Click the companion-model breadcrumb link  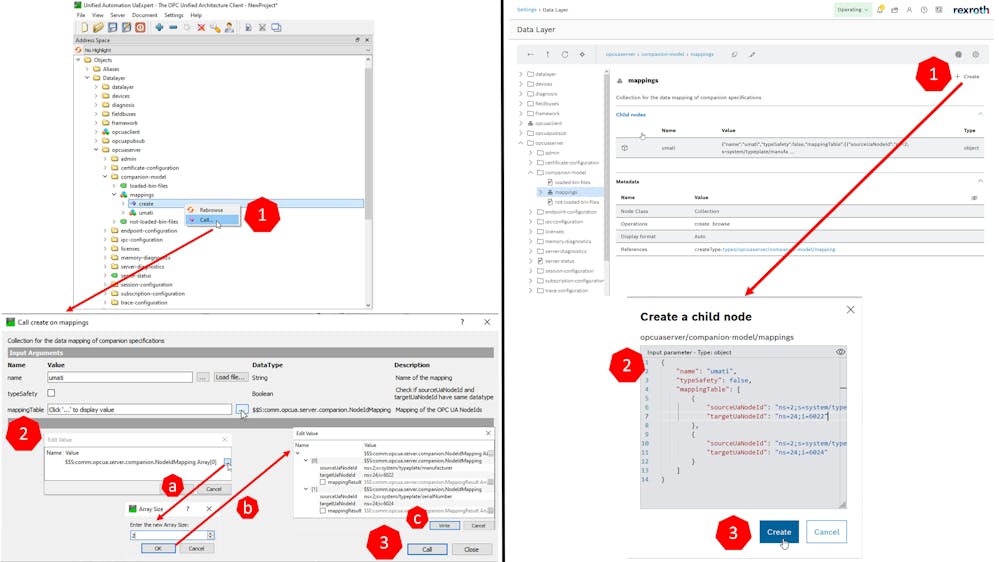pyautogui.click(x=663, y=55)
